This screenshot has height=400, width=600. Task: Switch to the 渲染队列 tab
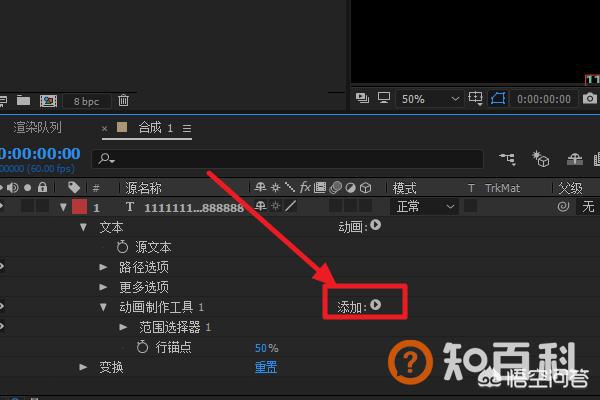tap(37, 127)
